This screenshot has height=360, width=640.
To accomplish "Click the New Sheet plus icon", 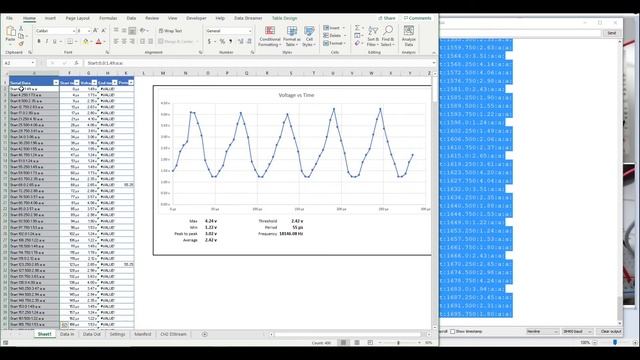I will 204,334.
